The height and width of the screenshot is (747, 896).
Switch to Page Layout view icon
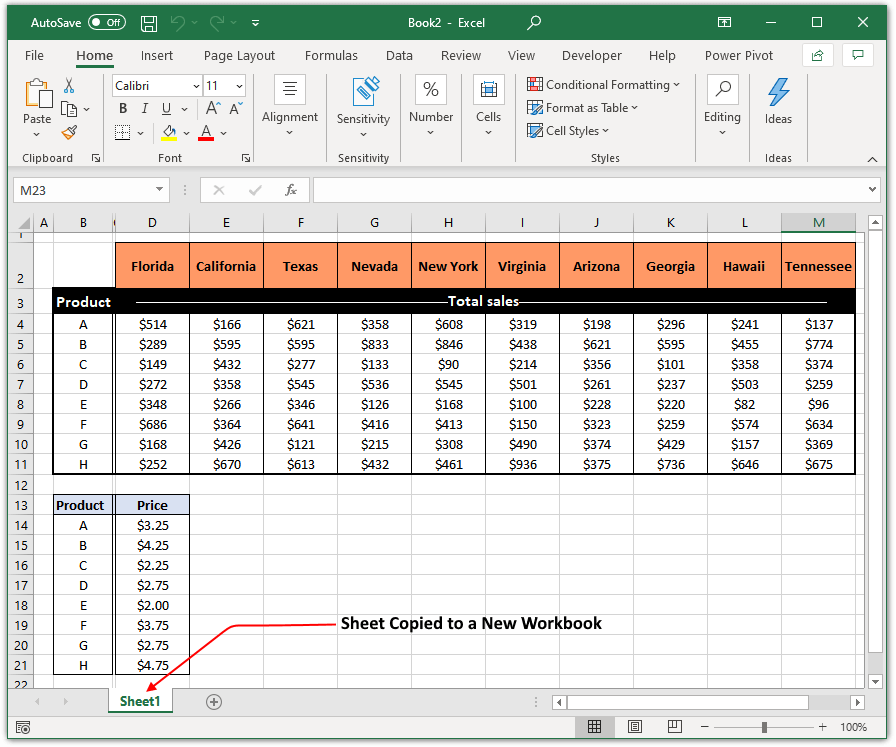coord(635,727)
